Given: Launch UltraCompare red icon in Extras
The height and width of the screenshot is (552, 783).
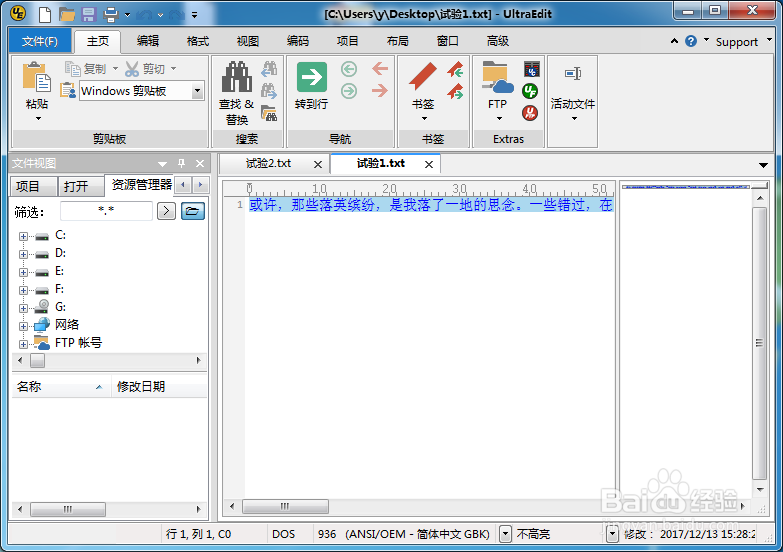Looking at the screenshot, I should pos(530,113).
